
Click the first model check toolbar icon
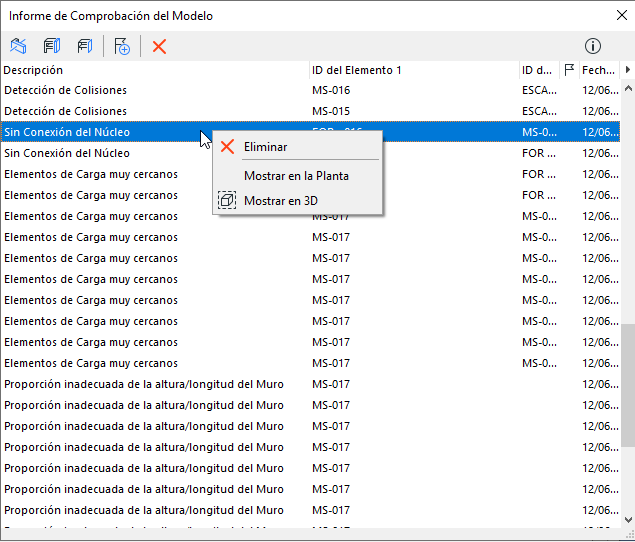(18, 46)
